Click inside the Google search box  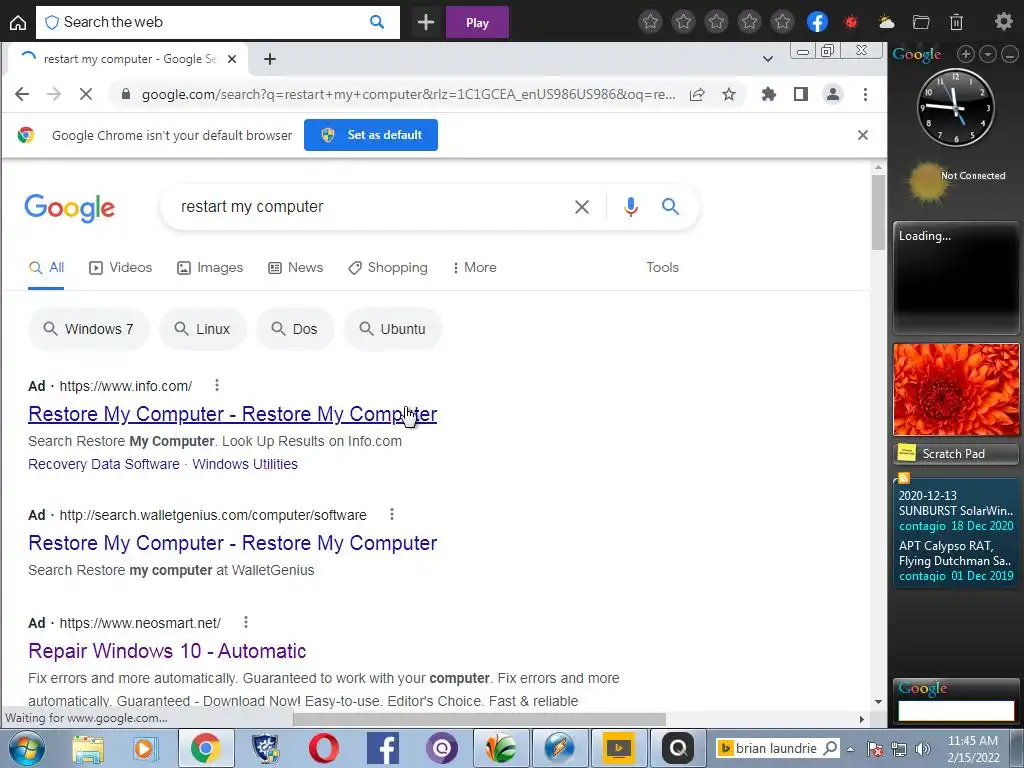366,207
